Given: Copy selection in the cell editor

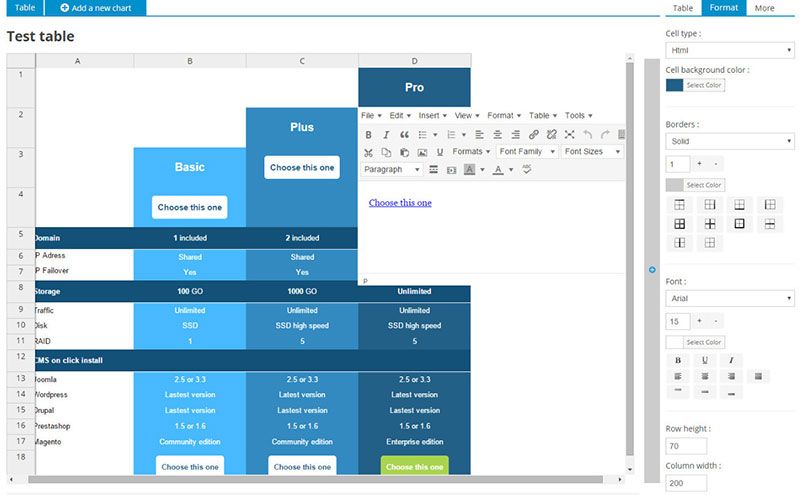Looking at the screenshot, I should click(386, 152).
